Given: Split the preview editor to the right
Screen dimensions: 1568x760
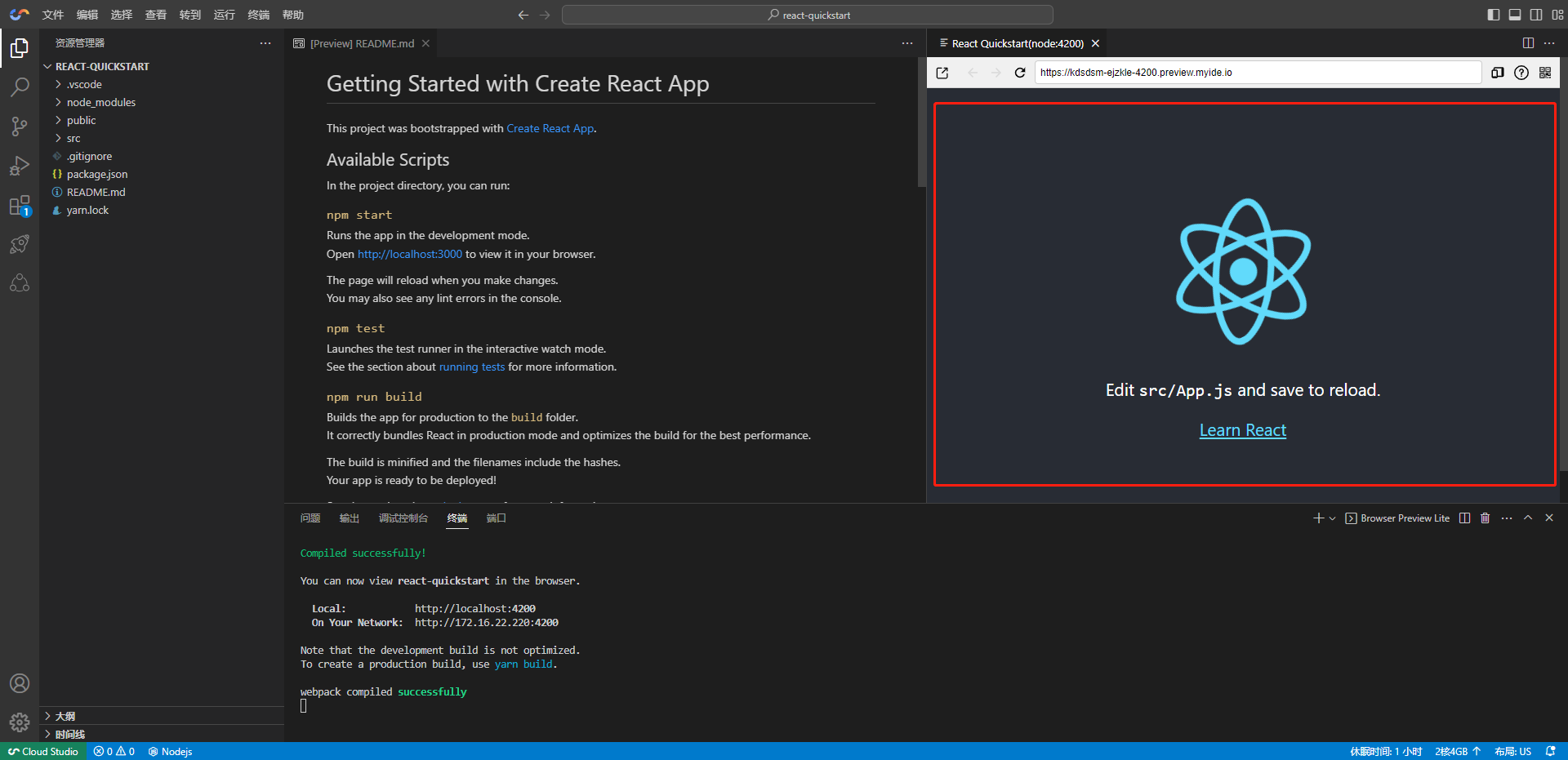Looking at the screenshot, I should [x=1528, y=43].
